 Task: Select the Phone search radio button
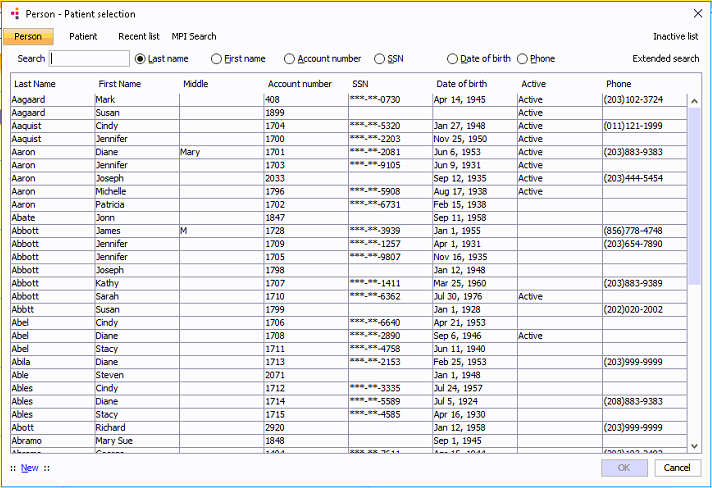[x=522, y=59]
